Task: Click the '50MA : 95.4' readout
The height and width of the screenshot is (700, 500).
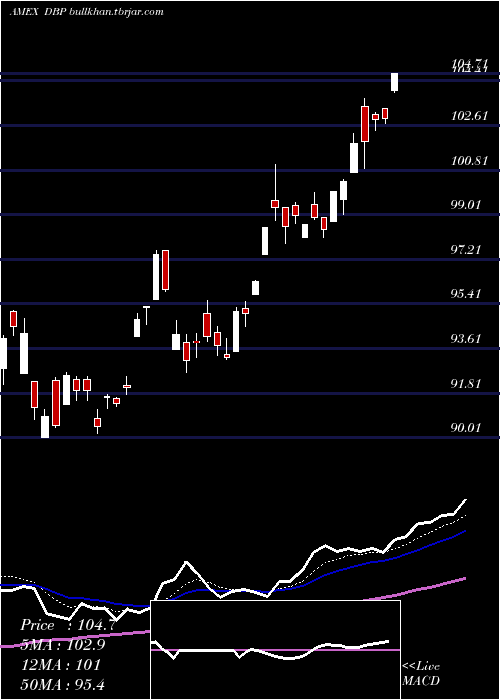Action: [62, 684]
